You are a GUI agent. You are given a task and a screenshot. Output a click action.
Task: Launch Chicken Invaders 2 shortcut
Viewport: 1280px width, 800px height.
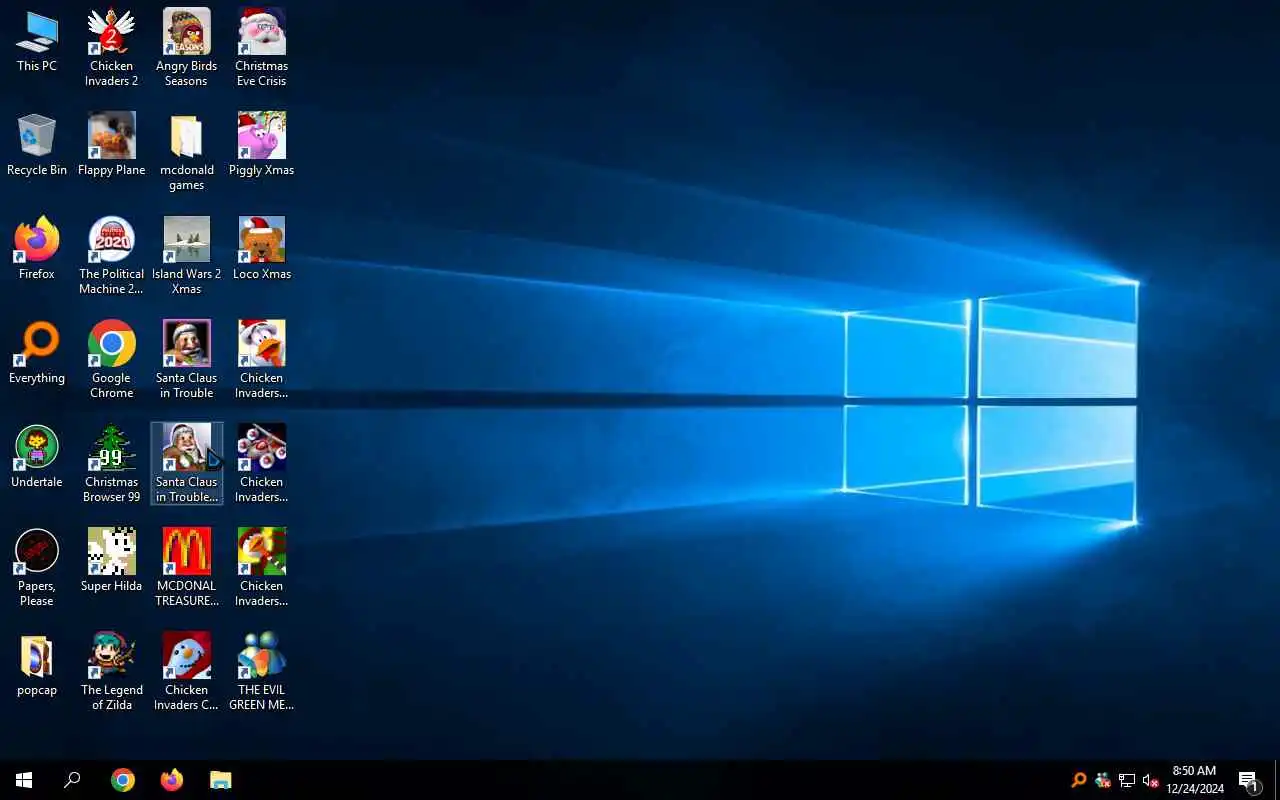click(x=111, y=47)
